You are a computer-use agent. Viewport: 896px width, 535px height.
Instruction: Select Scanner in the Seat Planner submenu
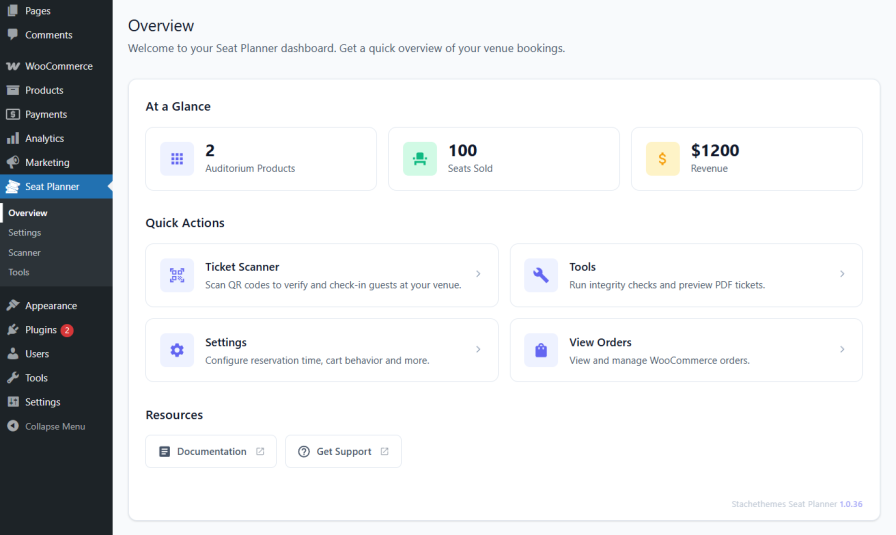[x=24, y=252]
